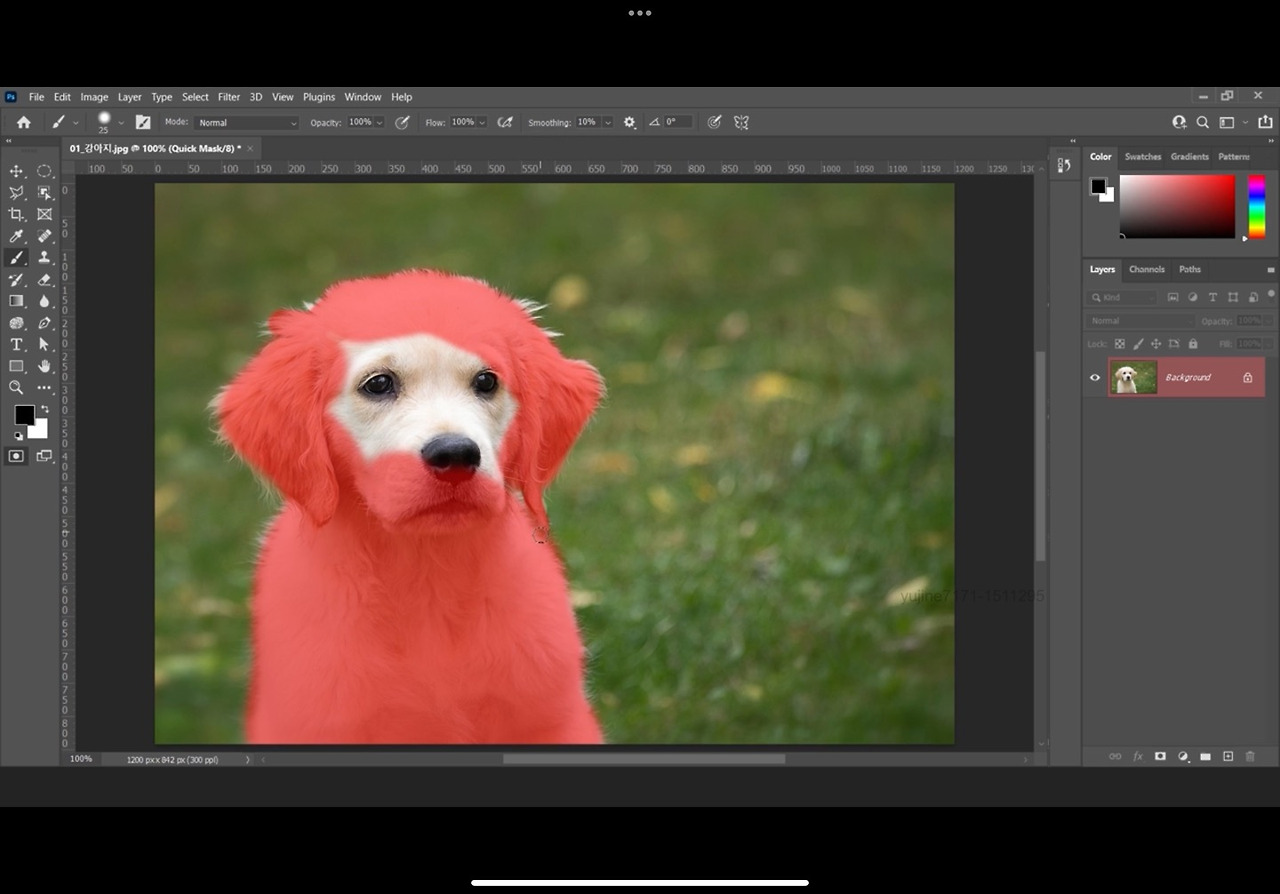Select the Polygonal Lasso tool
The height and width of the screenshot is (894, 1280).
16,193
